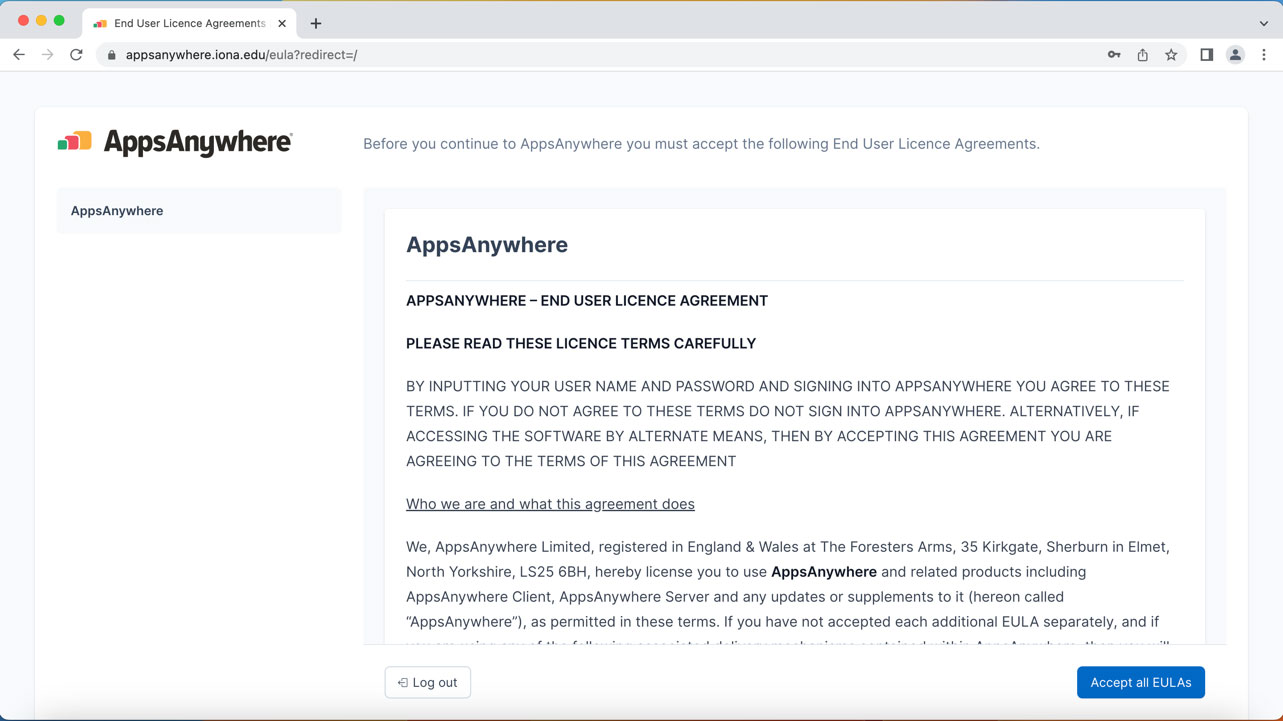Open Chrome's three-dot menu
Viewport: 1283px width, 721px height.
coord(1264,55)
